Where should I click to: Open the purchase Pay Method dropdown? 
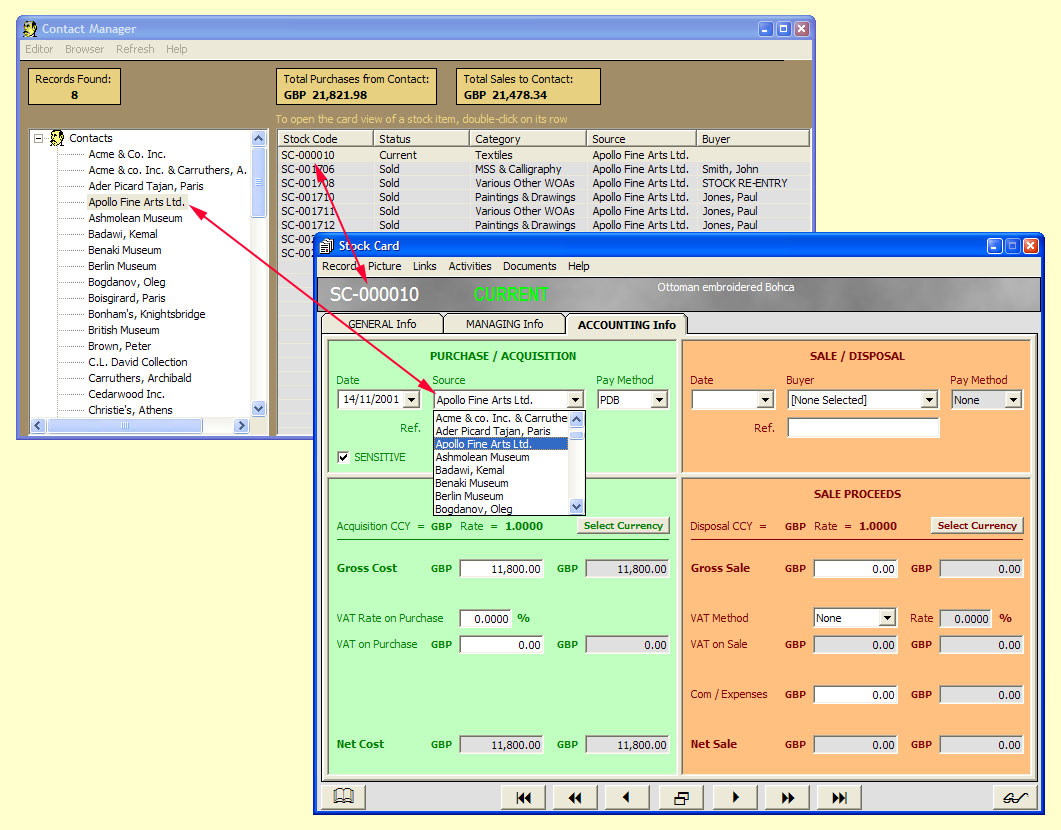click(659, 400)
